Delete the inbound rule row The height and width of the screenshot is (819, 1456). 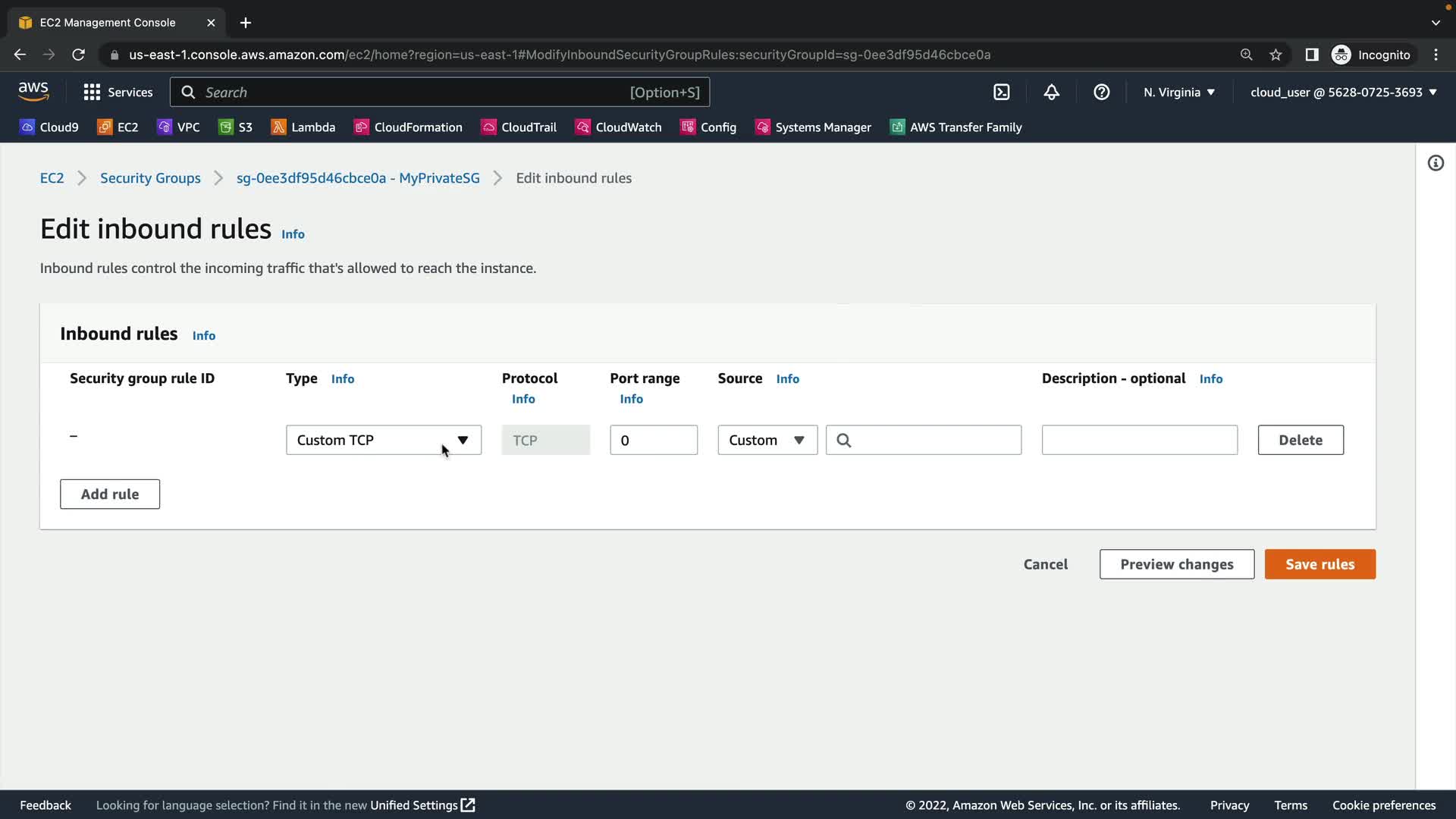click(x=1300, y=440)
